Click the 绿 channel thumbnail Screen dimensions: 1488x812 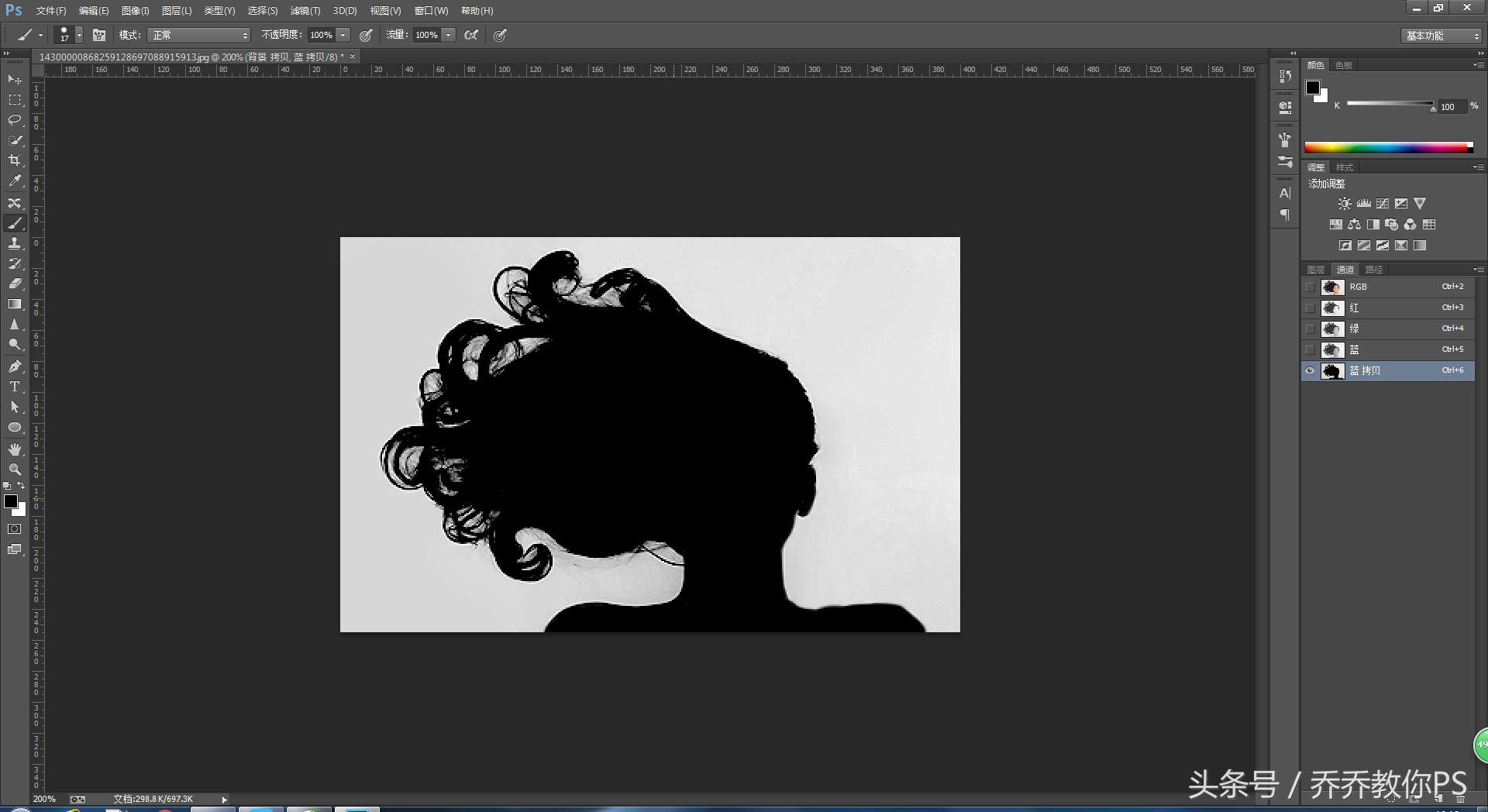(1332, 329)
